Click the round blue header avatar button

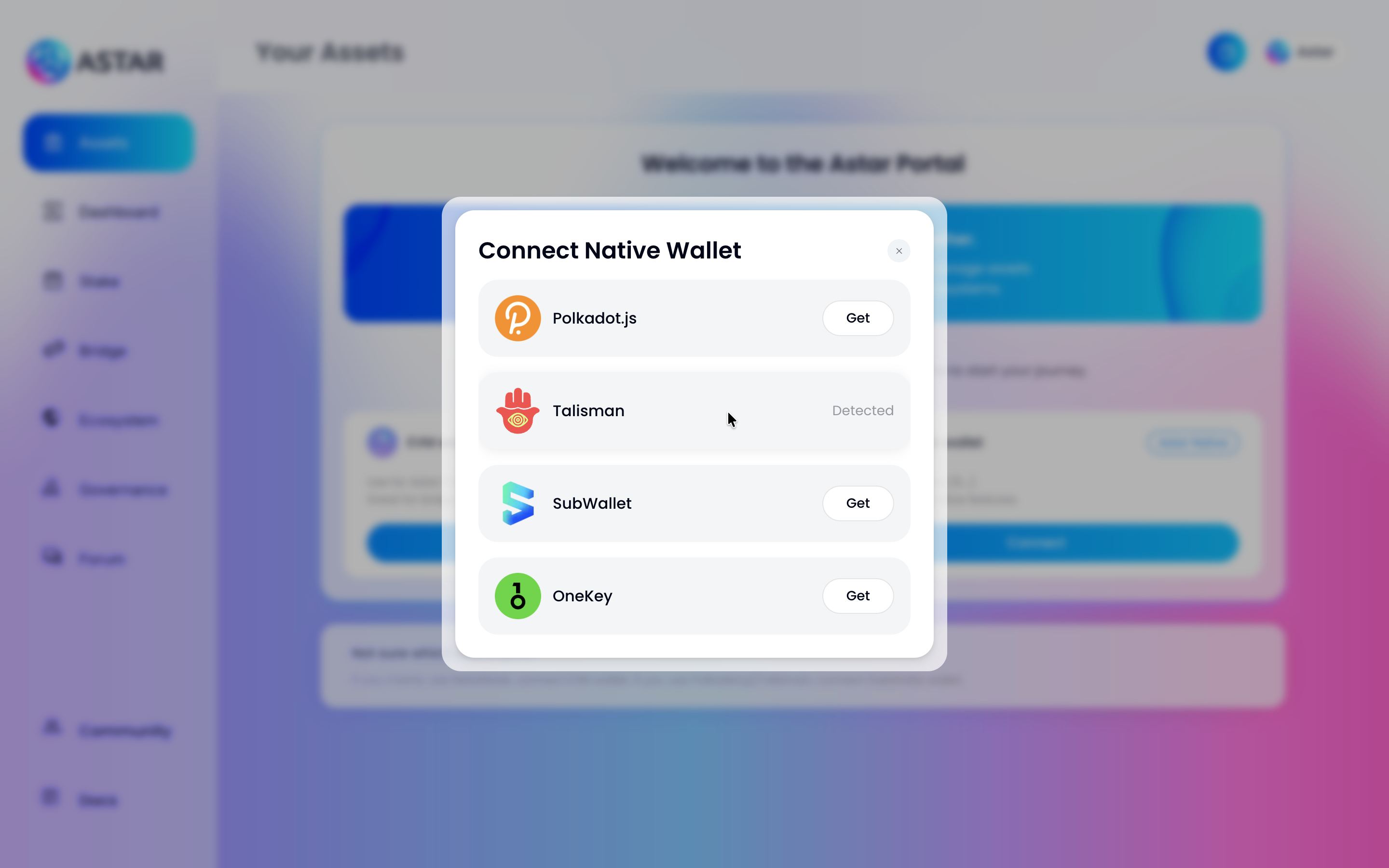click(x=1226, y=52)
